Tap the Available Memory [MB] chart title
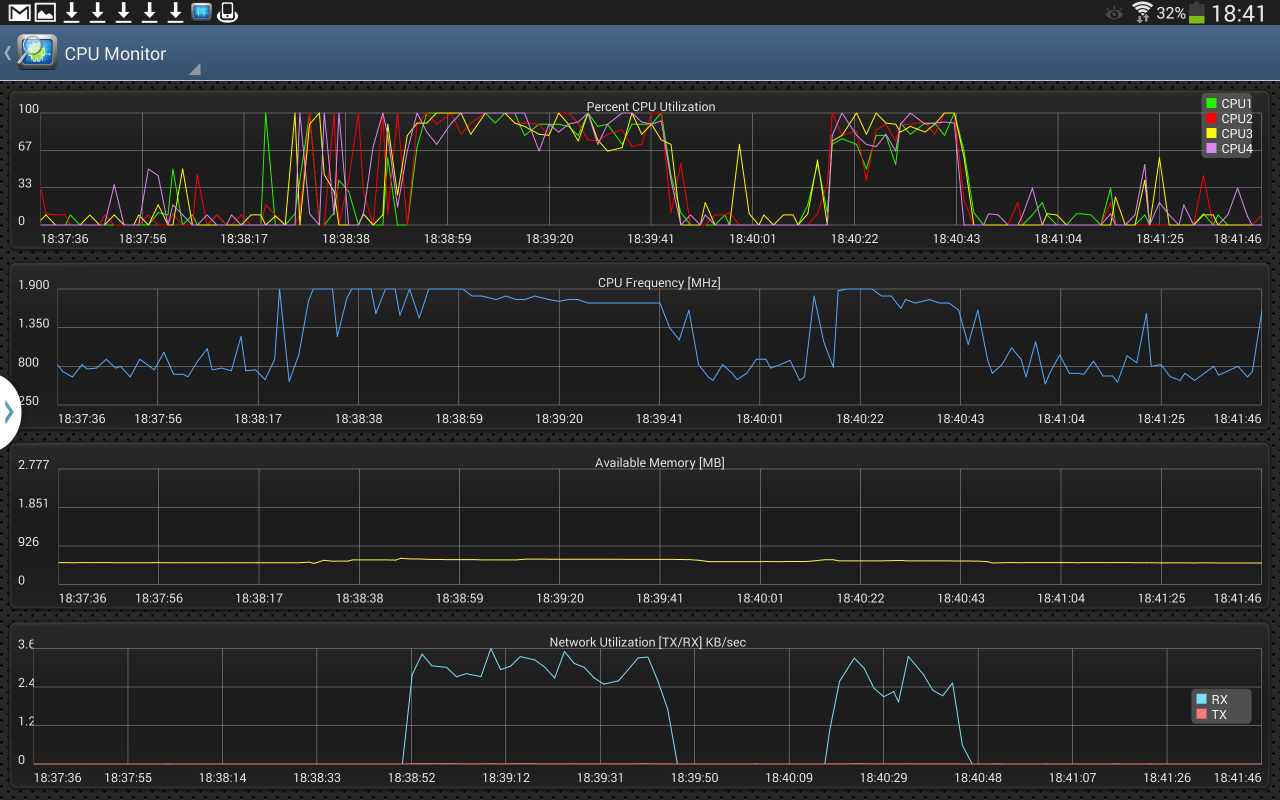 coord(659,463)
